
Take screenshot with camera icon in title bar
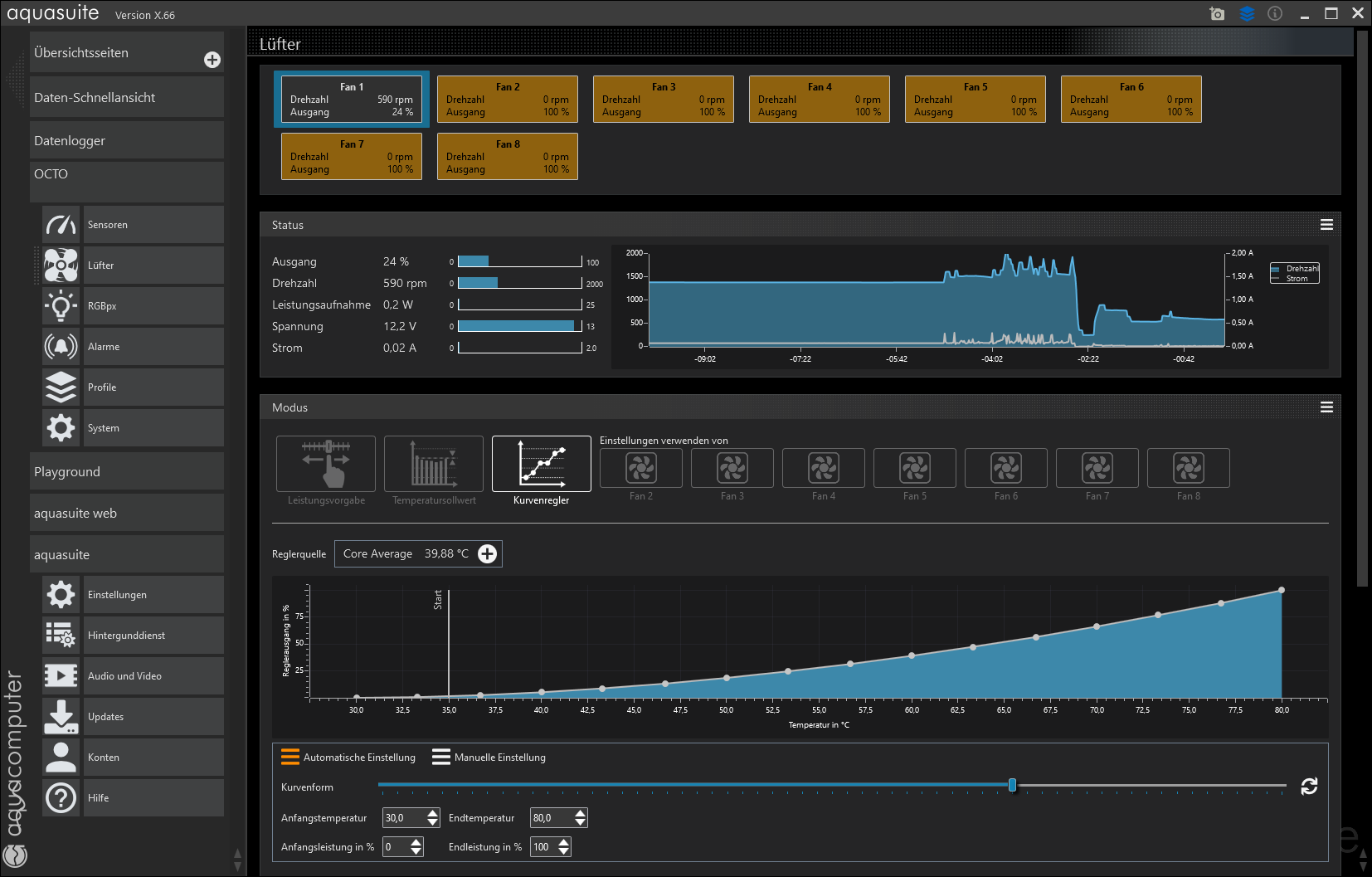coord(1217,13)
